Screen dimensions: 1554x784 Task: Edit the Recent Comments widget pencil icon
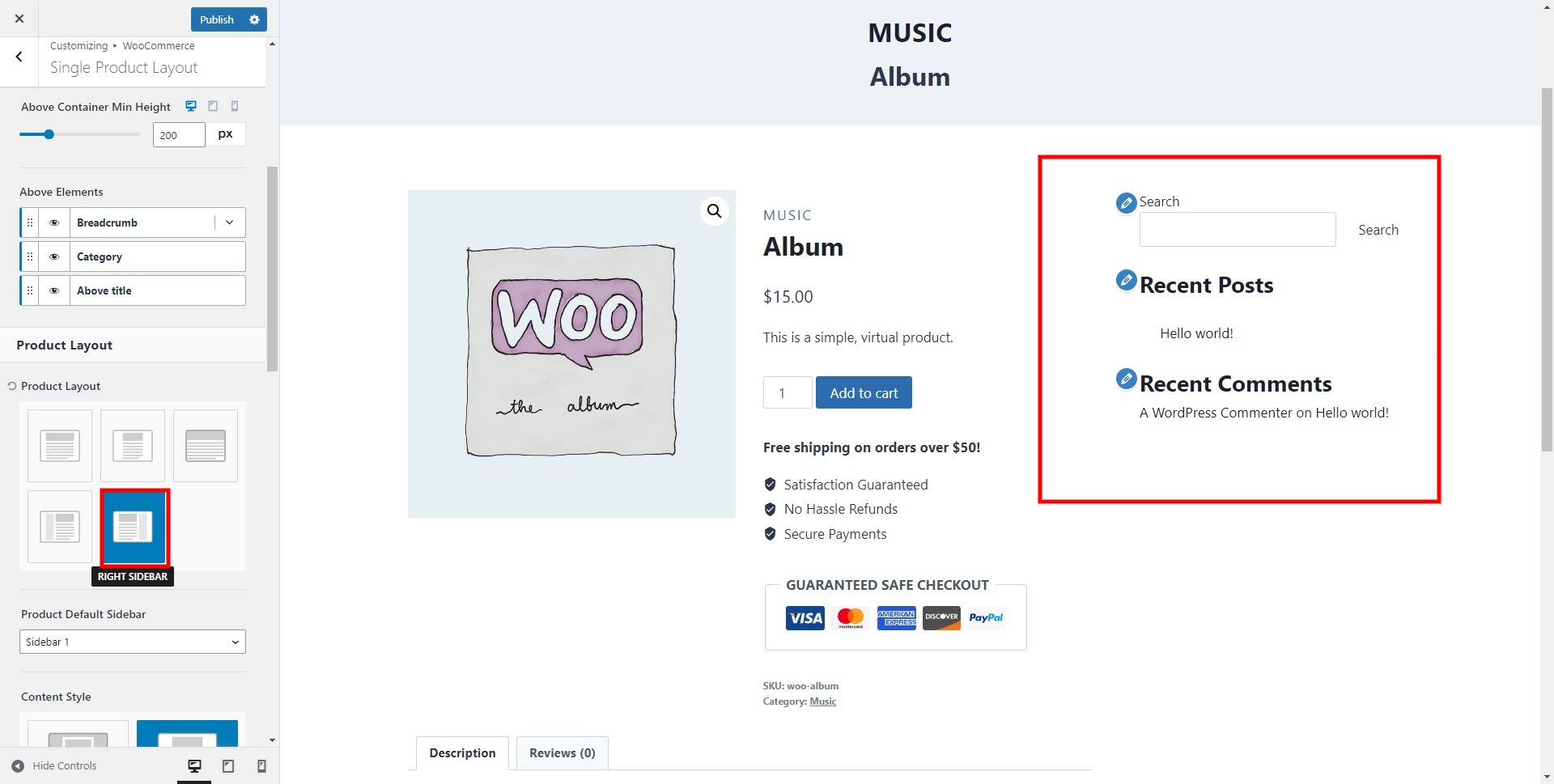(x=1126, y=379)
